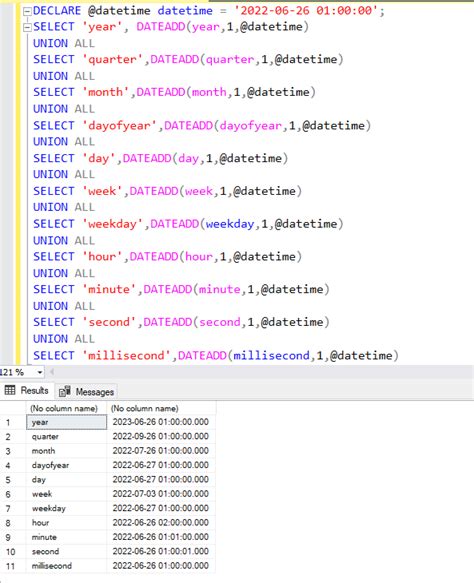Viewport: 474px width, 583px height.
Task: Select cell 2022-09-26 01:00:00.000
Action: point(161,437)
